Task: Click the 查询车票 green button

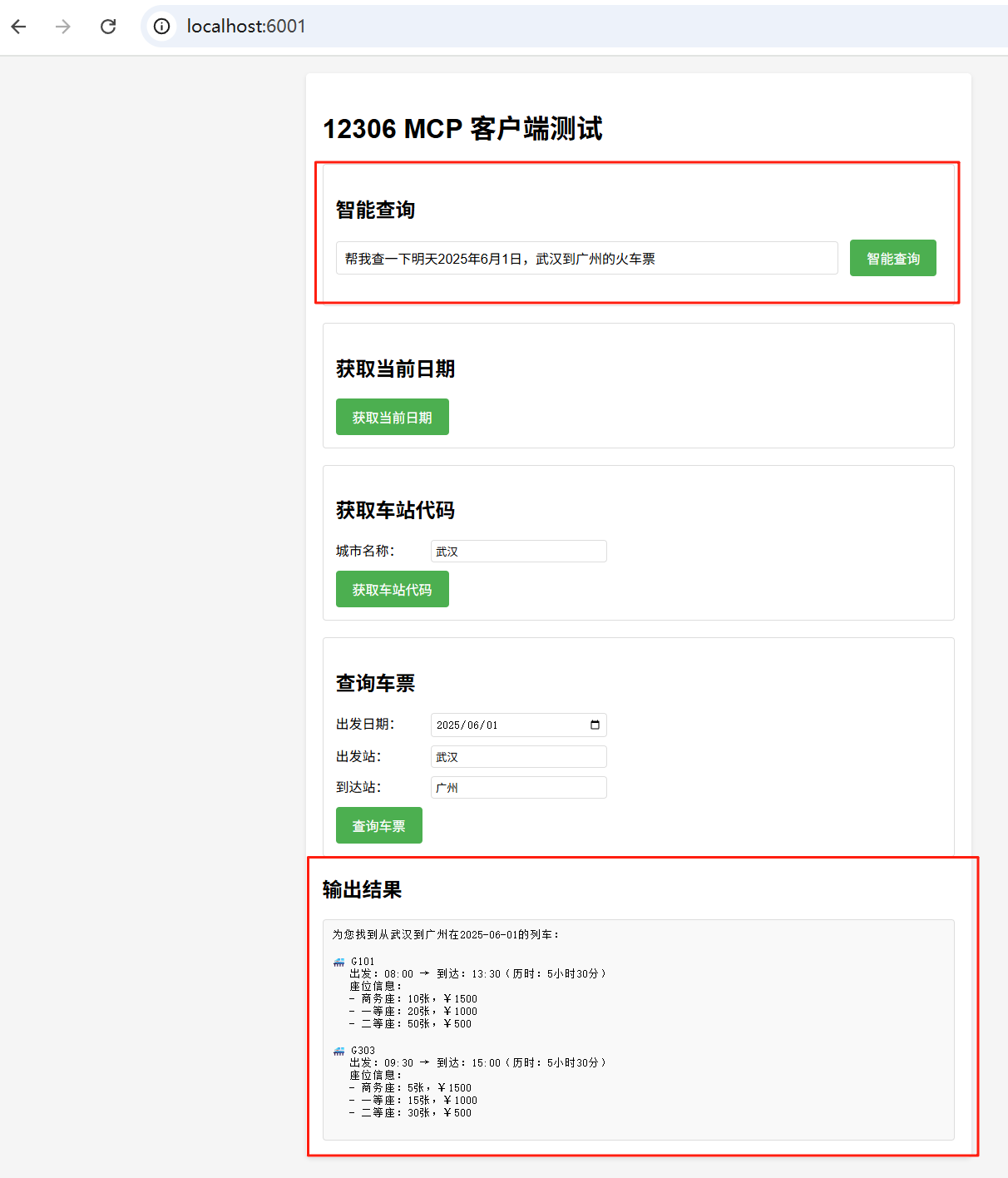Action: (x=378, y=825)
